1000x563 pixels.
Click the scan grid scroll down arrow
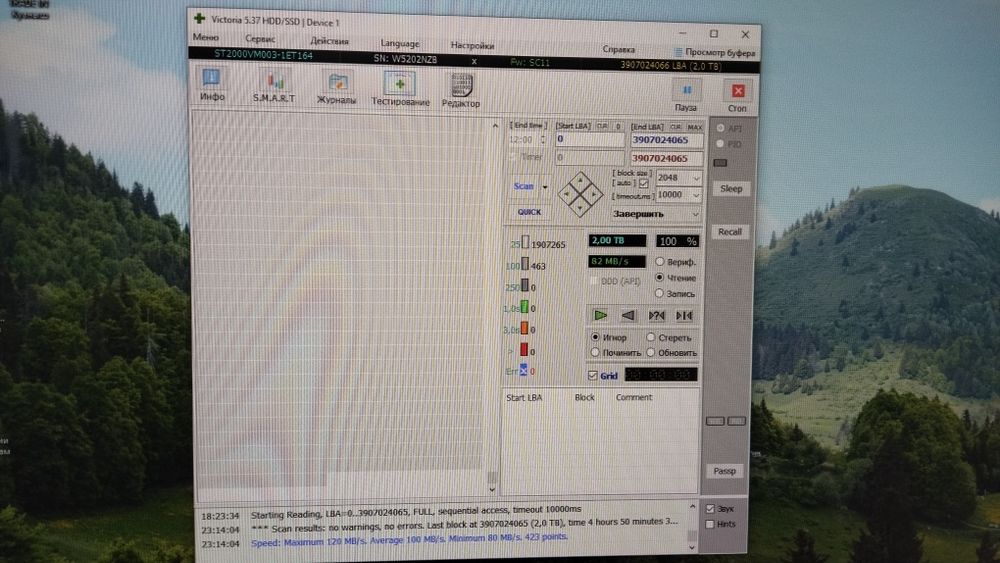492,489
